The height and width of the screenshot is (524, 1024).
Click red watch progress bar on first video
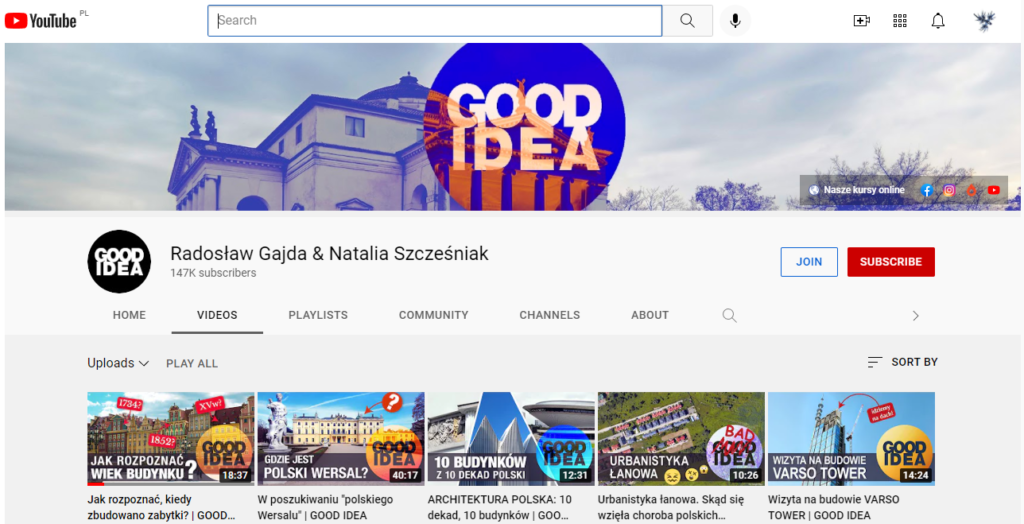96,484
